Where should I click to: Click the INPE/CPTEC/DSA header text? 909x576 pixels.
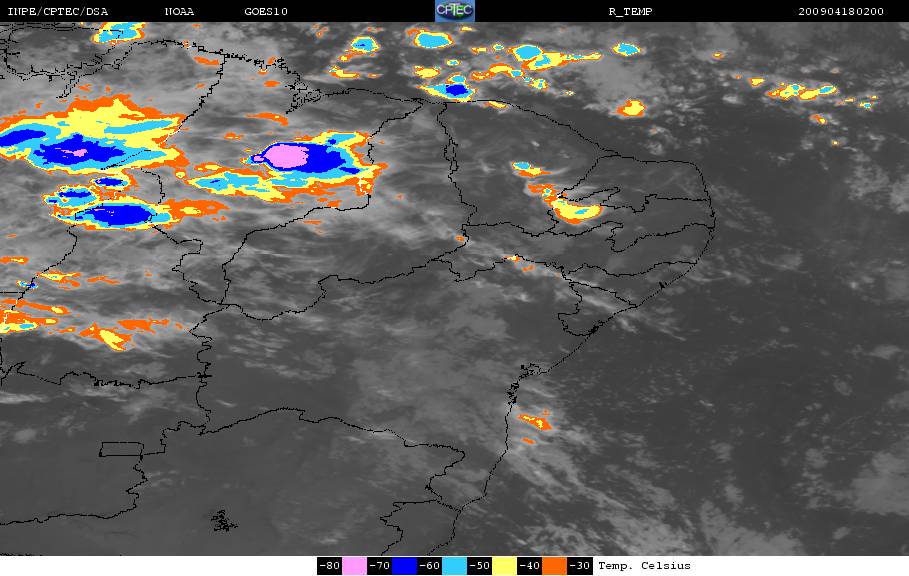coord(57,12)
